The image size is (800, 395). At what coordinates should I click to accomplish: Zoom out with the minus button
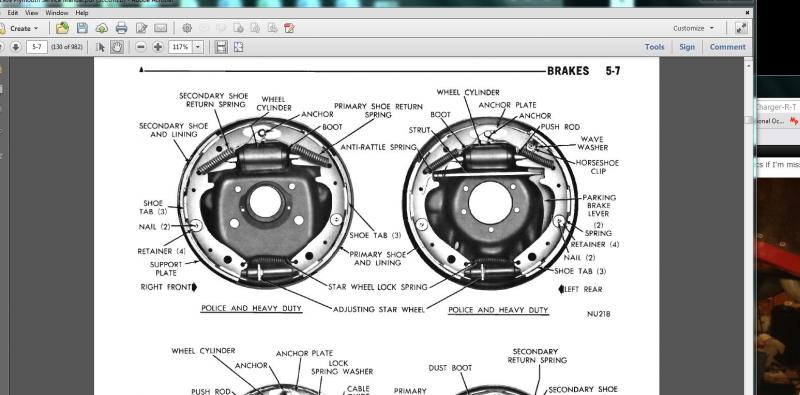click(x=141, y=47)
